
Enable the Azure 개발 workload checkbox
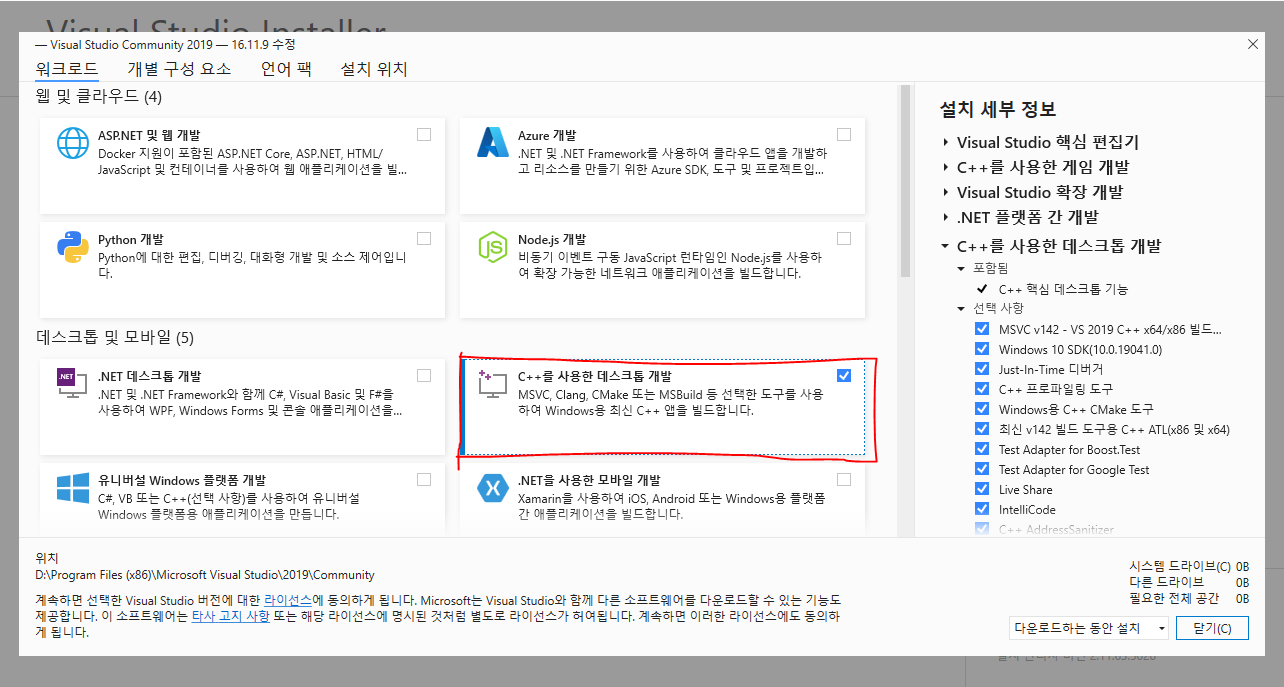[x=844, y=134]
